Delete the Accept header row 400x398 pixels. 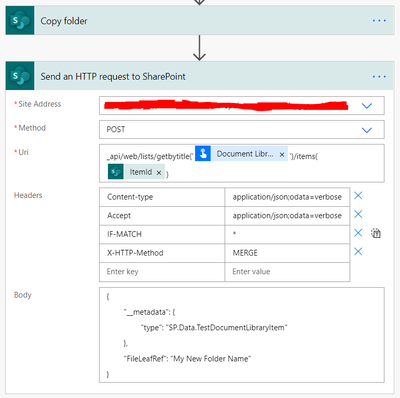coord(358,214)
